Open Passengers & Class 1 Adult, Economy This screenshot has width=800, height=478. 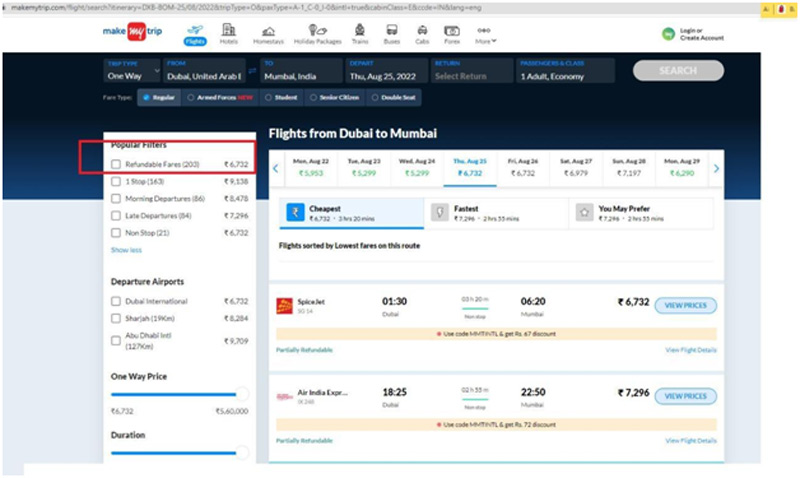point(565,70)
